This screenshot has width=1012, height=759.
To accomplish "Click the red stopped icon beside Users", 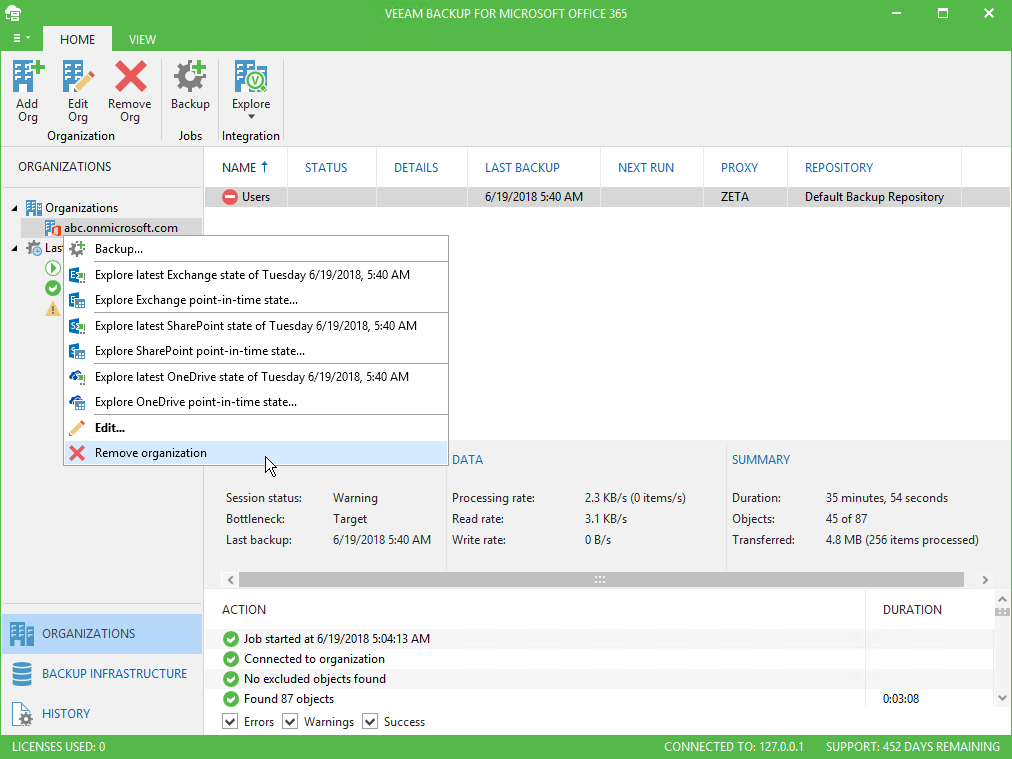I will (230, 197).
